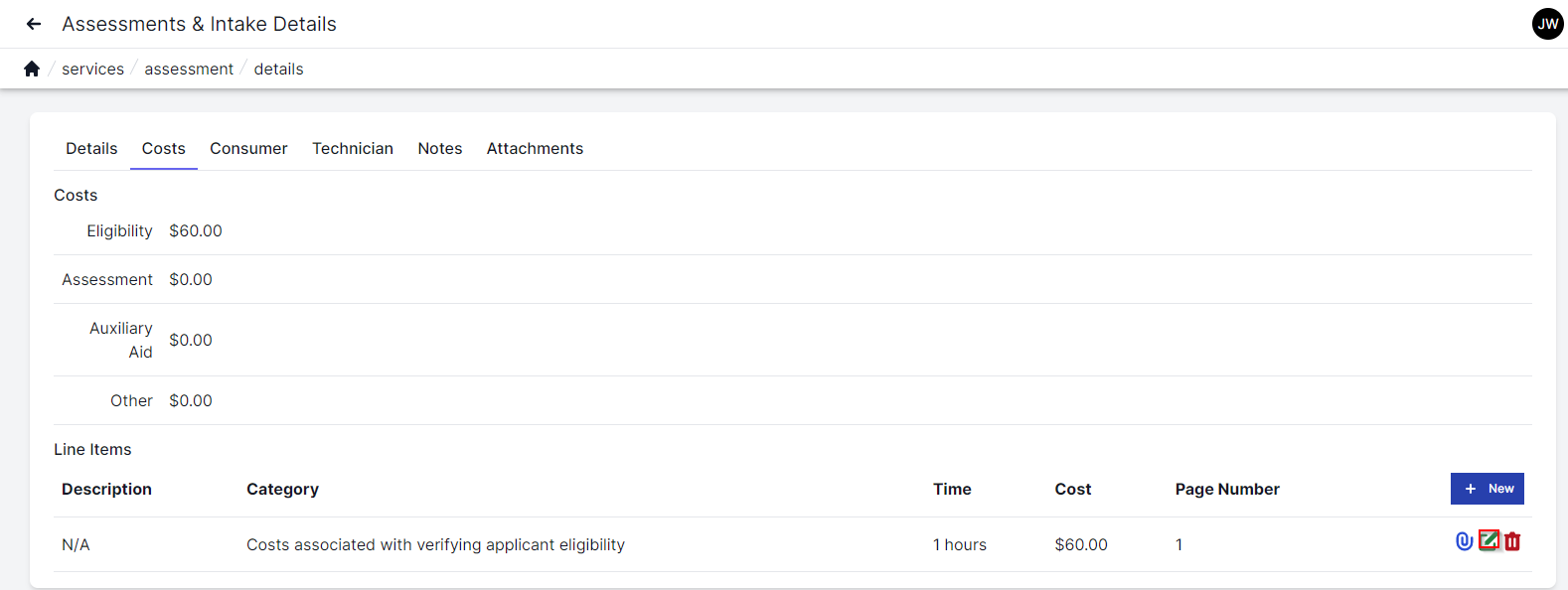Select the N/A description in the line item row
This screenshot has height=590, width=1568.
click(75, 544)
